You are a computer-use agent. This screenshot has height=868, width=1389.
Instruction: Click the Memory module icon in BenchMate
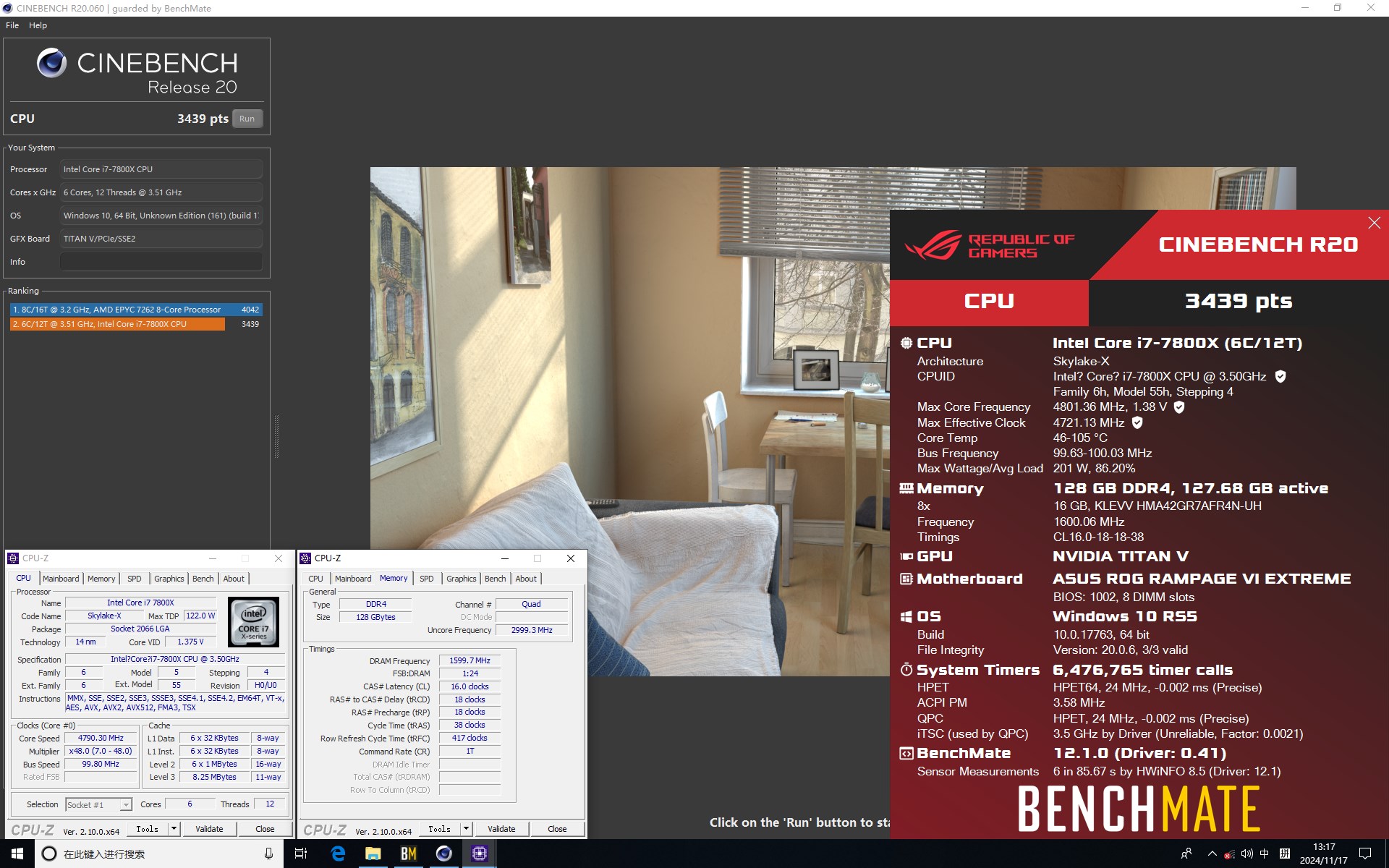point(906,488)
